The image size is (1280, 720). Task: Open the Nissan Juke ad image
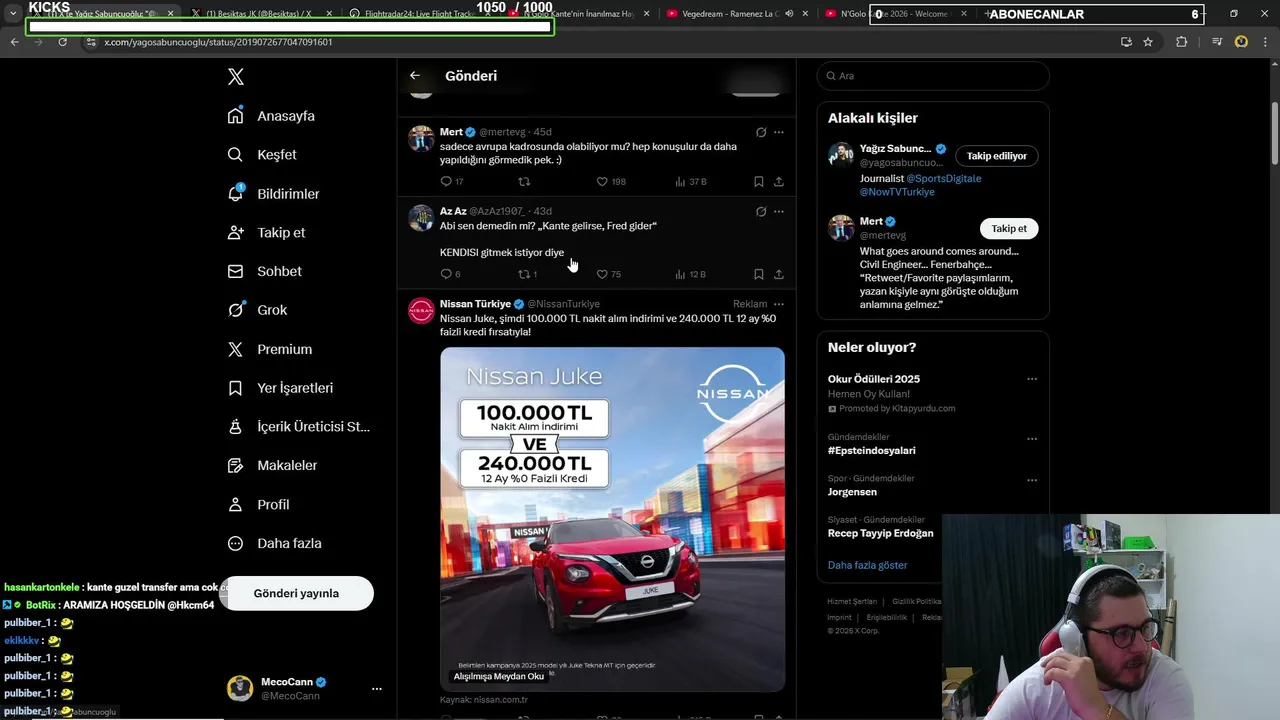coord(612,518)
